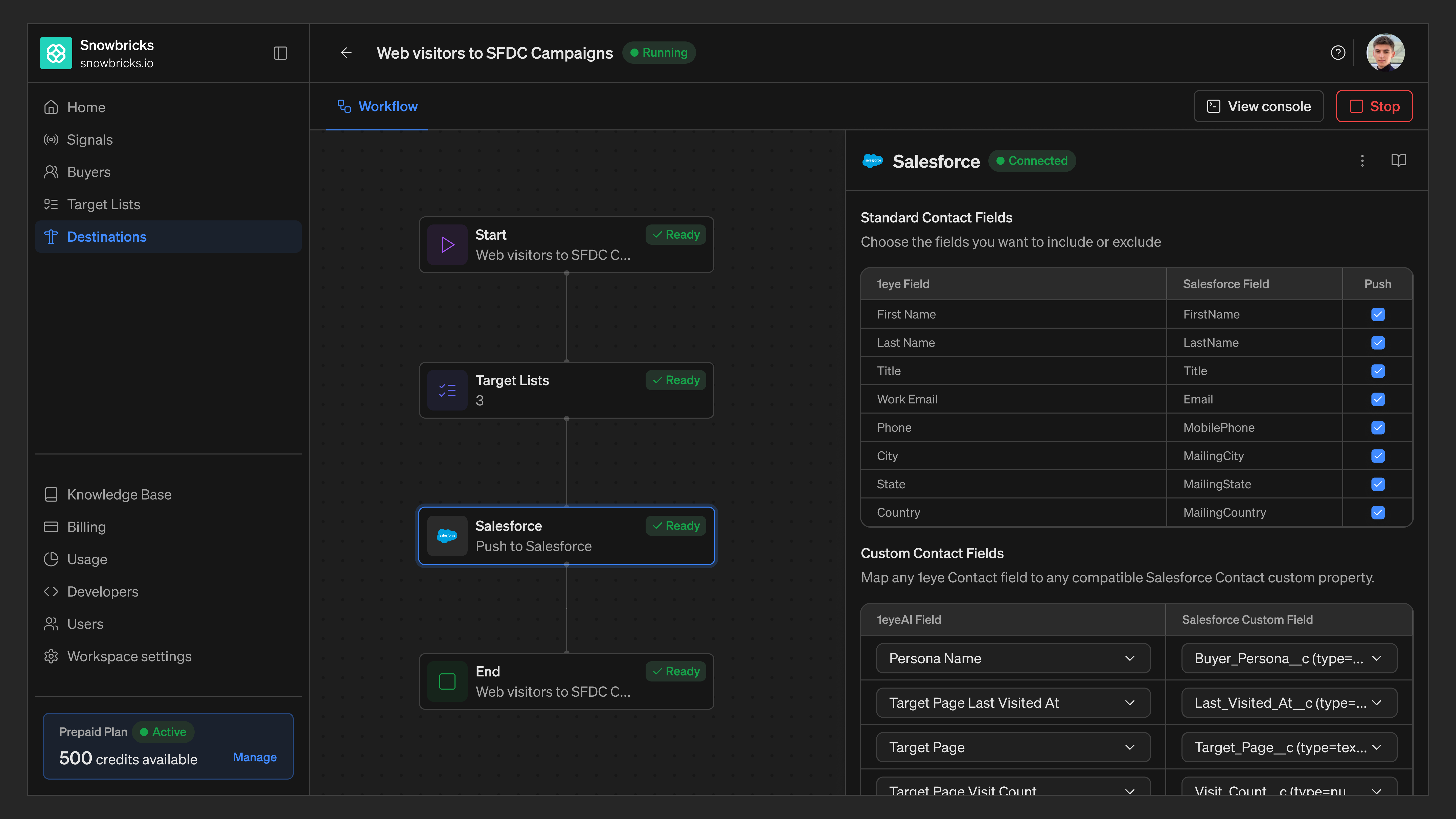Navigate to Signals
The height and width of the screenshot is (819, 1456).
[x=168, y=140]
